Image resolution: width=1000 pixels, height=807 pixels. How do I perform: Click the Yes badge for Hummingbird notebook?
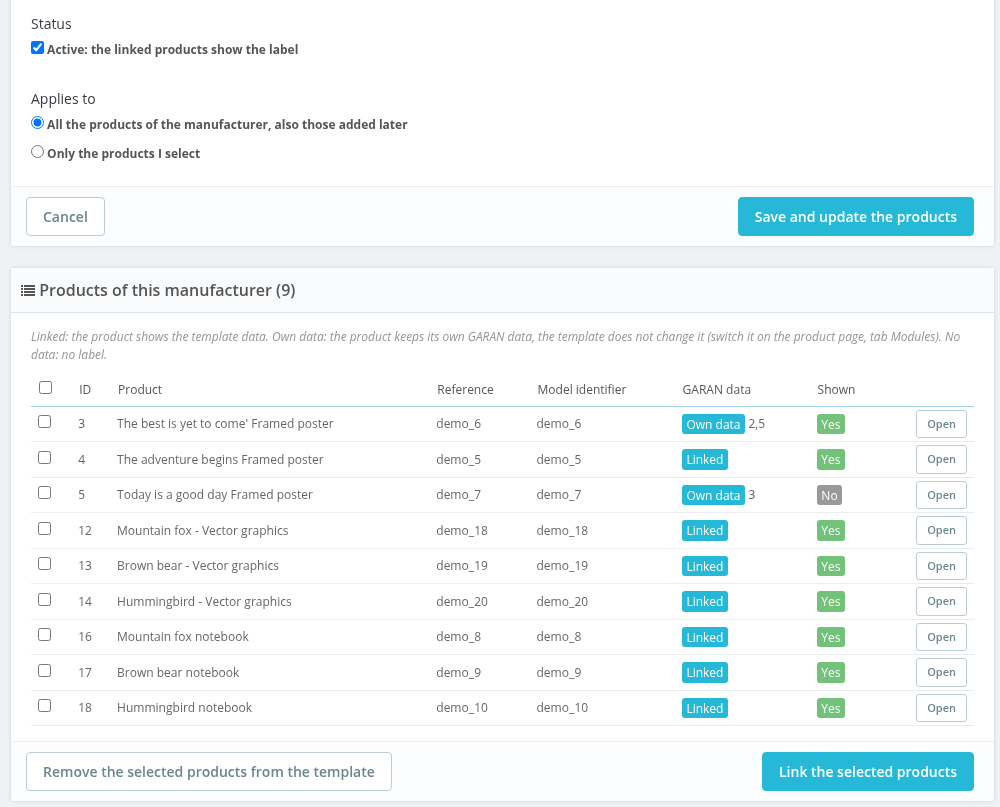coord(830,708)
